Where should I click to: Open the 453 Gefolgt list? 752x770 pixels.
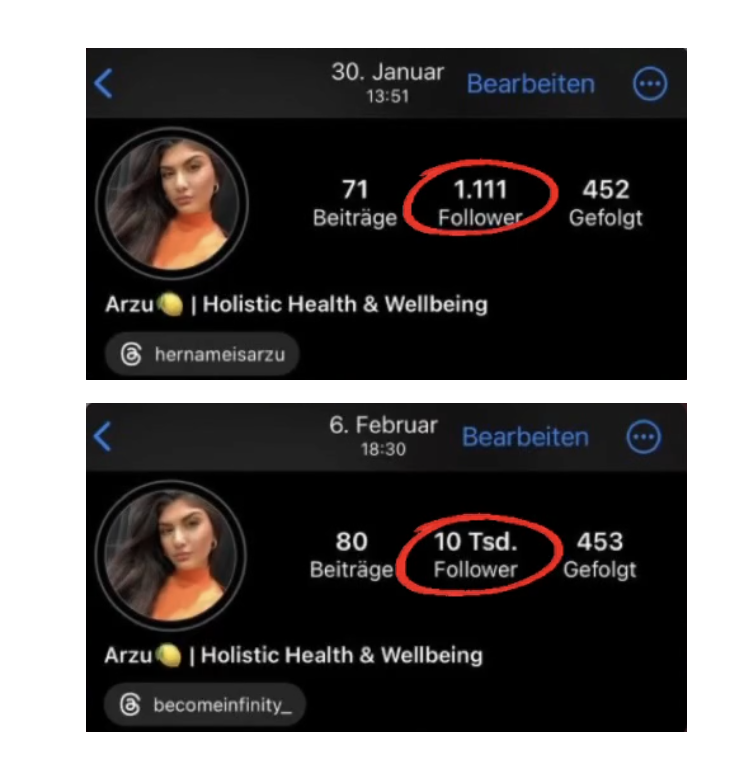(600, 555)
